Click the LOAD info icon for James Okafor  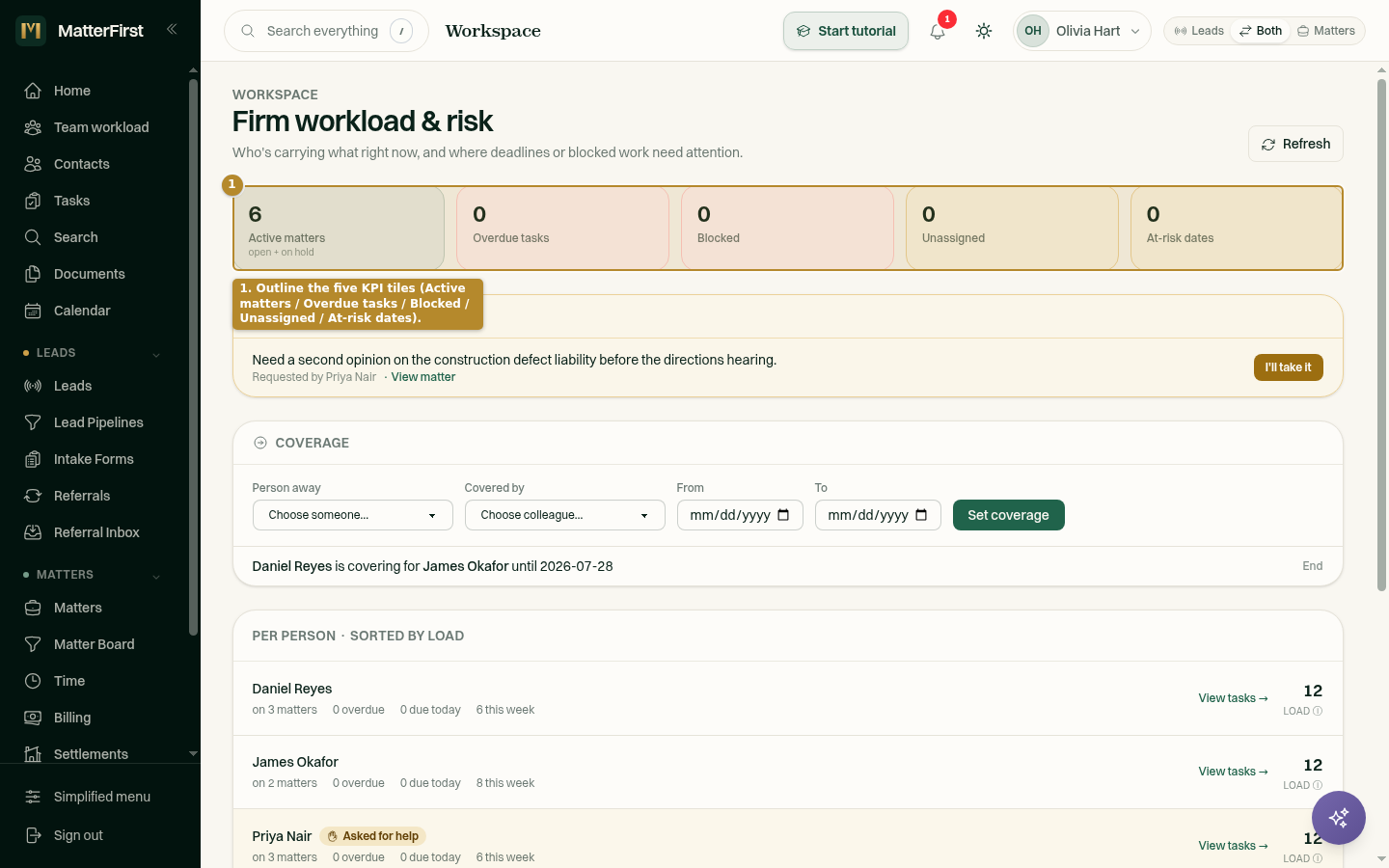click(x=1318, y=785)
